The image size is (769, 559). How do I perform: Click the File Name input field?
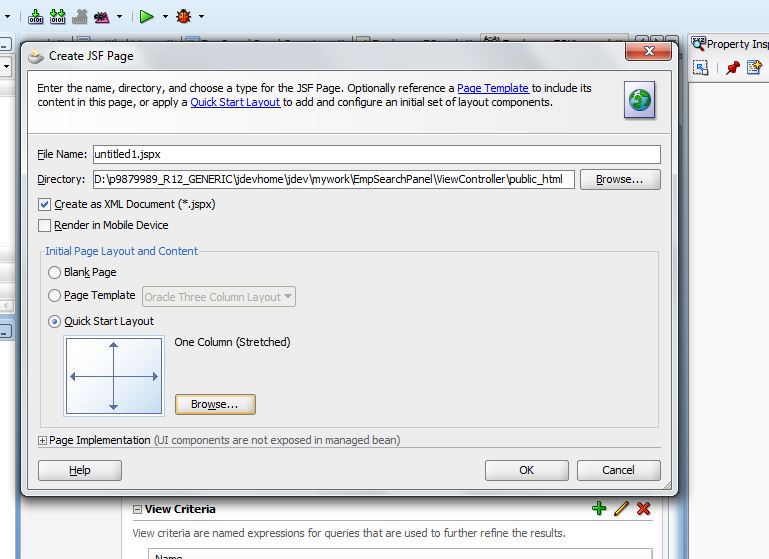click(377, 154)
